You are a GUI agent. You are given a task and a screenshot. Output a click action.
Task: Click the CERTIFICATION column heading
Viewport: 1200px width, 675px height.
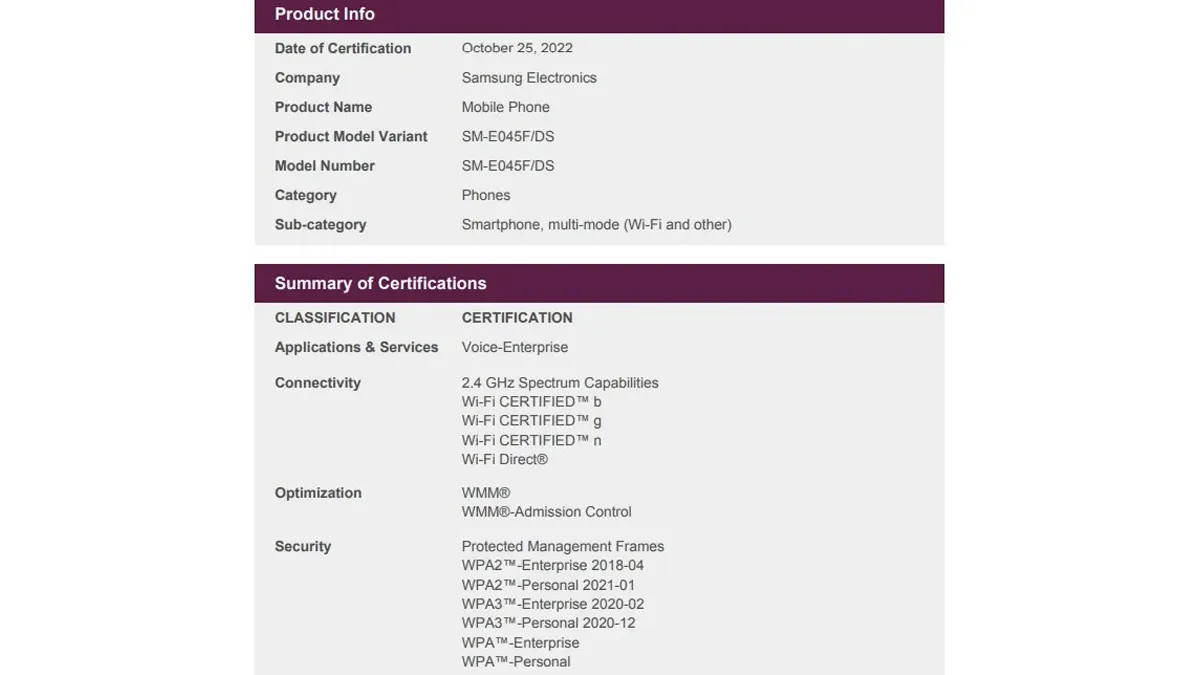(517, 318)
